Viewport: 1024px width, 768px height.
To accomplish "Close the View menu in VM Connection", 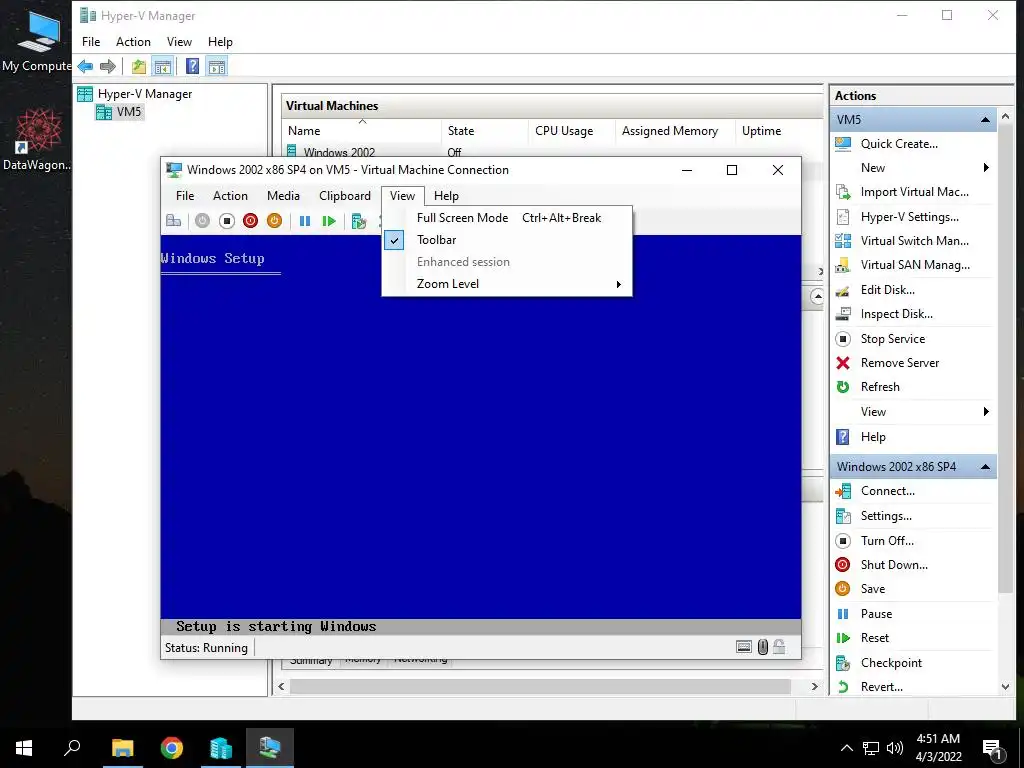I will click(402, 196).
